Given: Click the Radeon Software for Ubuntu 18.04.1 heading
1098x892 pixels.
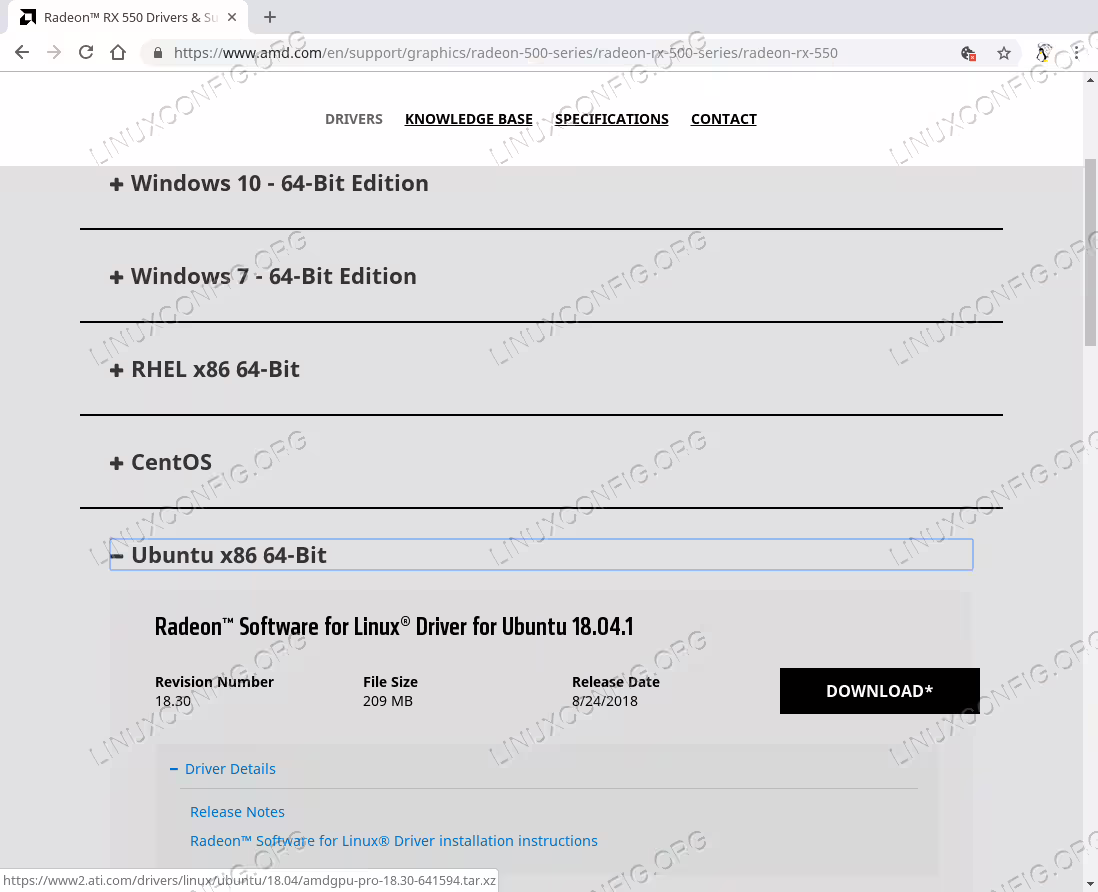Looking at the screenshot, I should [394, 626].
